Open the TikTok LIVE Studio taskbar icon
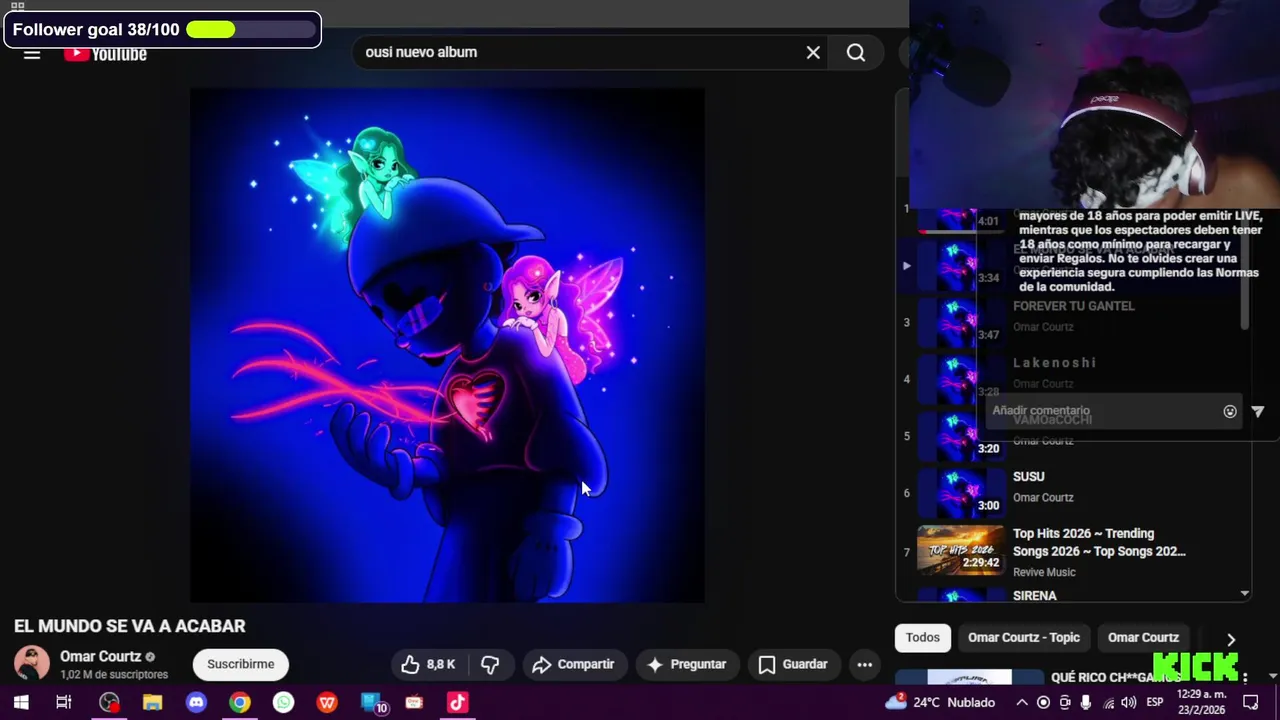Image resolution: width=1280 pixels, height=720 pixels. point(457,702)
